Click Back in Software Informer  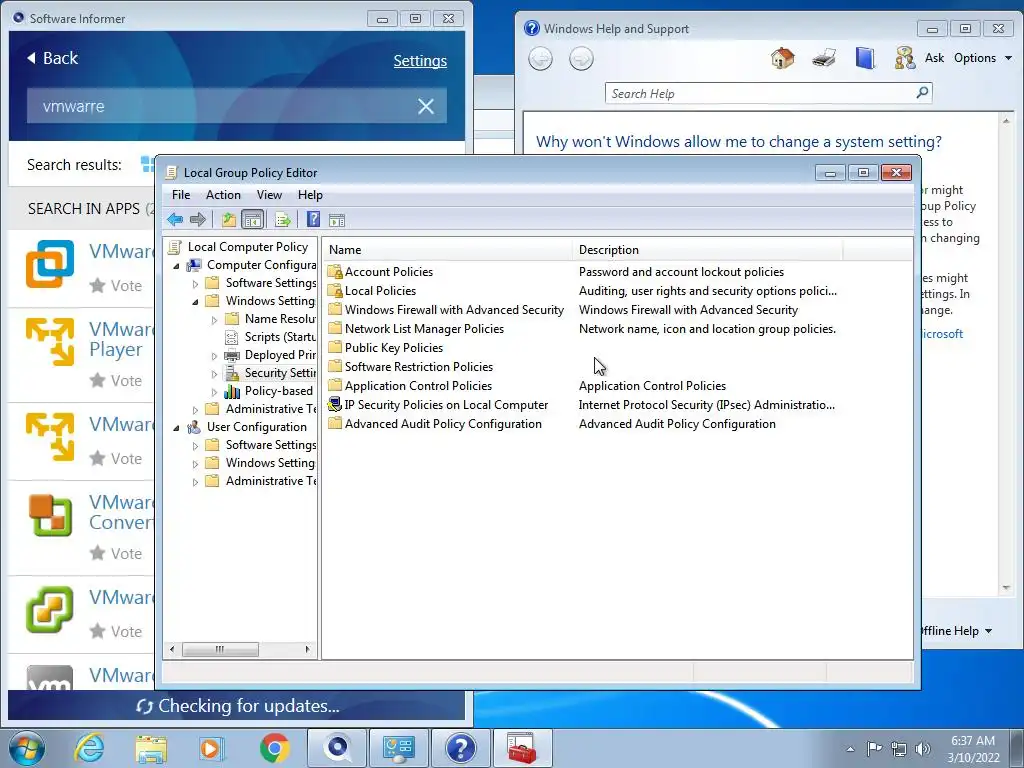pyautogui.click(x=52, y=58)
